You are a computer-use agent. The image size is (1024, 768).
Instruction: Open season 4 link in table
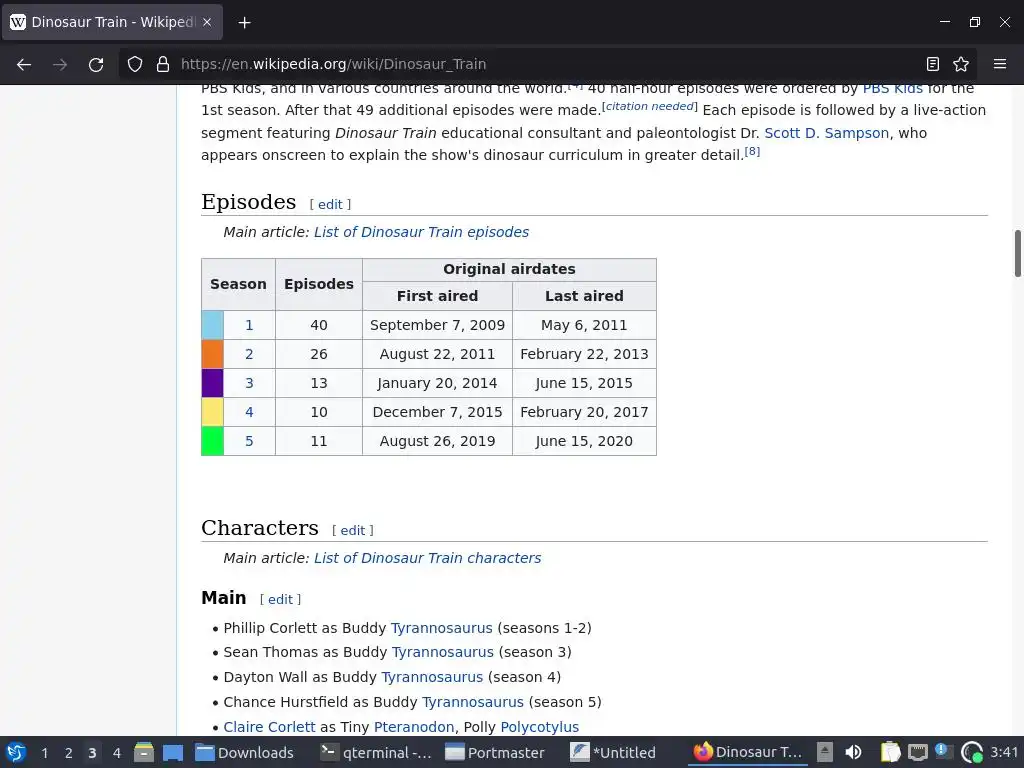click(x=249, y=412)
